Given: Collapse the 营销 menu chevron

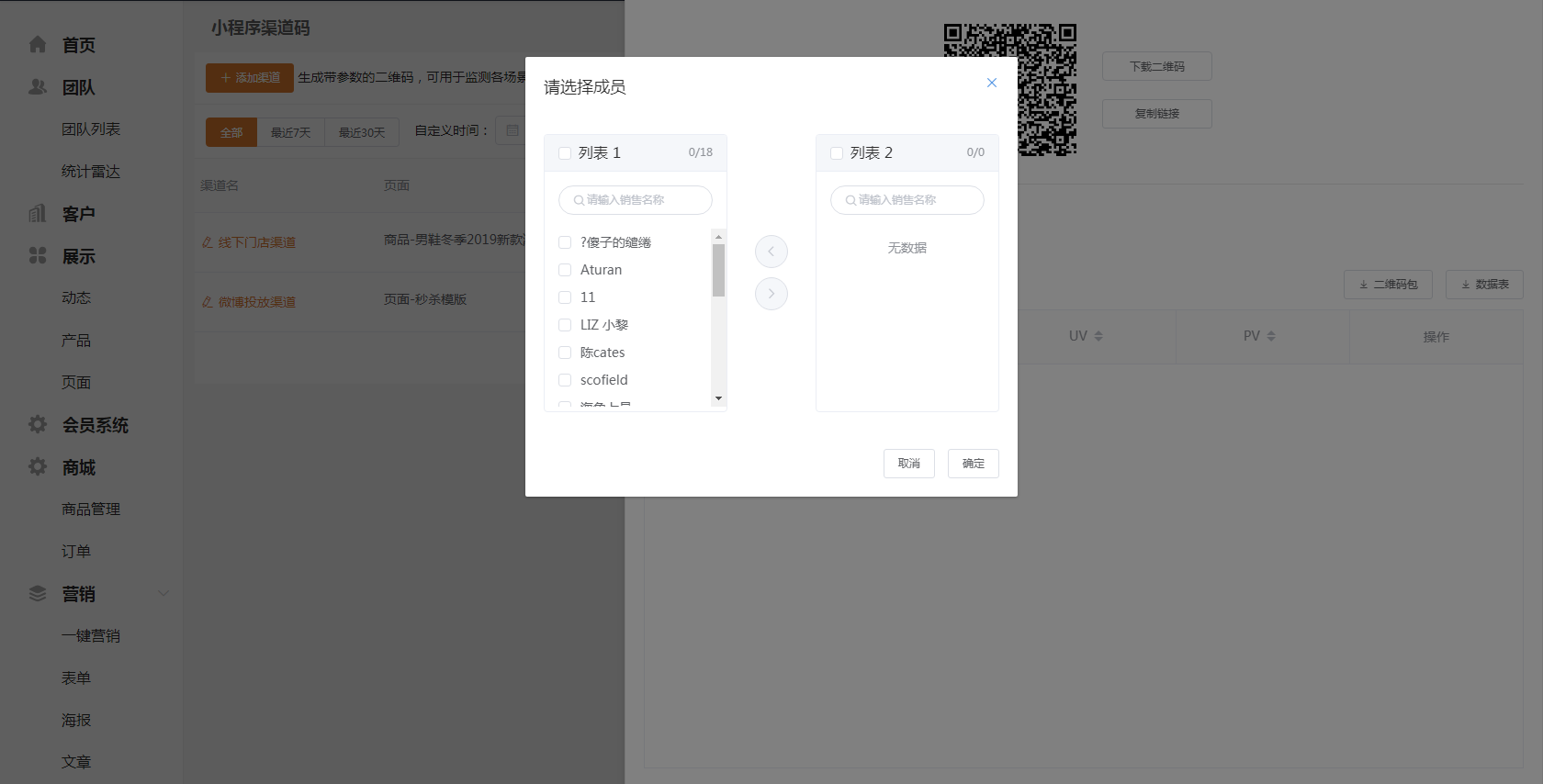Looking at the screenshot, I should click(163, 593).
